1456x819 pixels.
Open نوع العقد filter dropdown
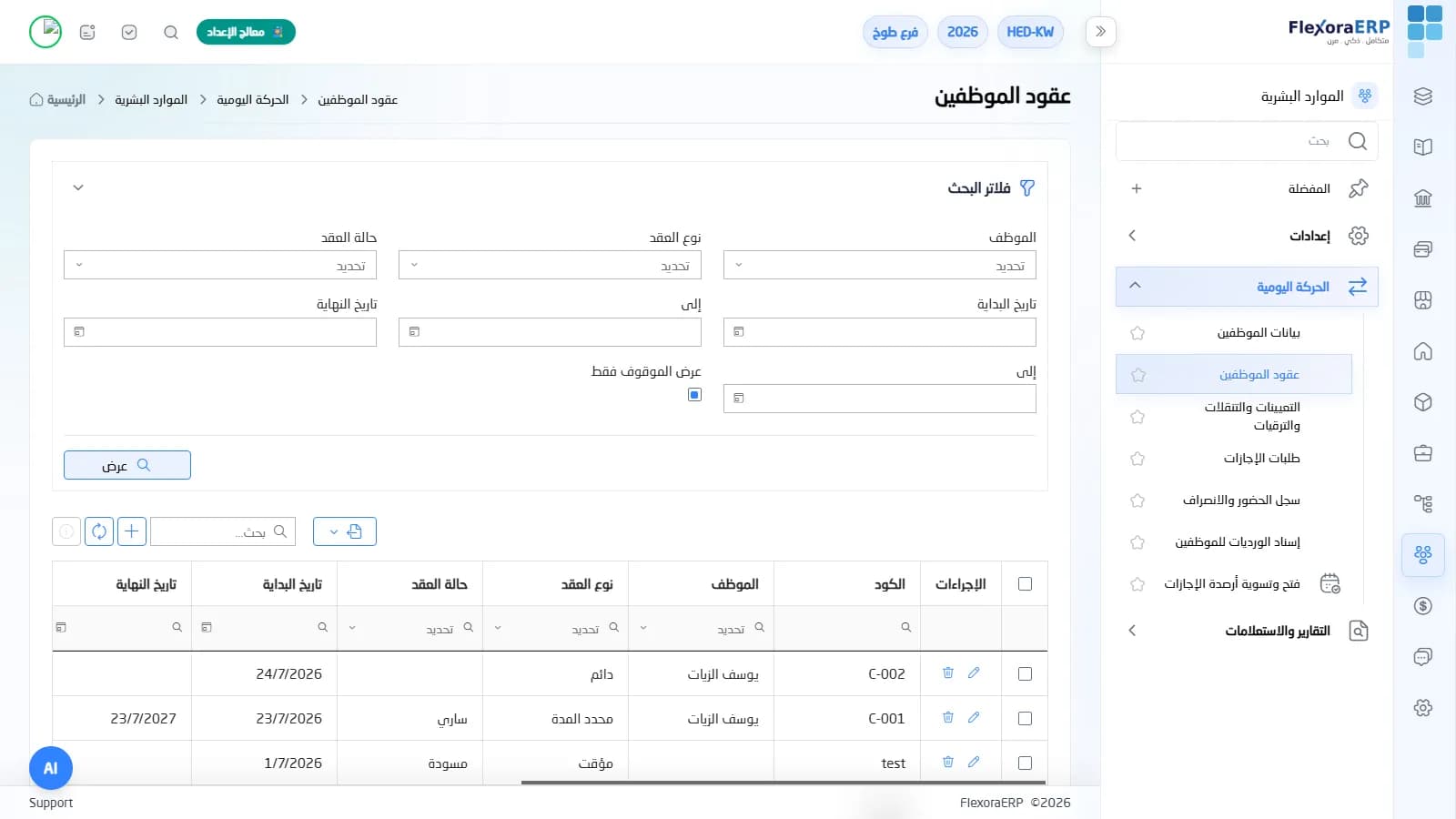point(550,266)
